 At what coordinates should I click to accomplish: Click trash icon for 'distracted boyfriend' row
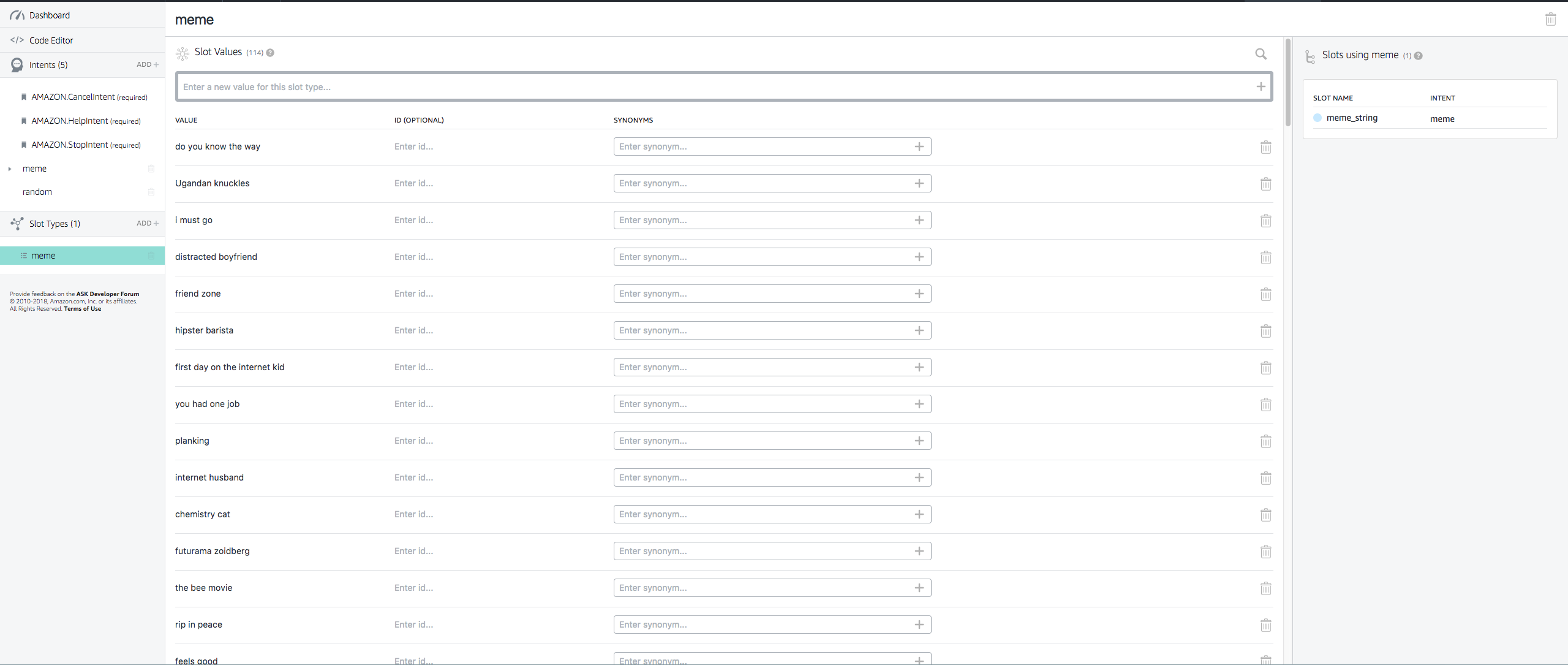(1265, 257)
